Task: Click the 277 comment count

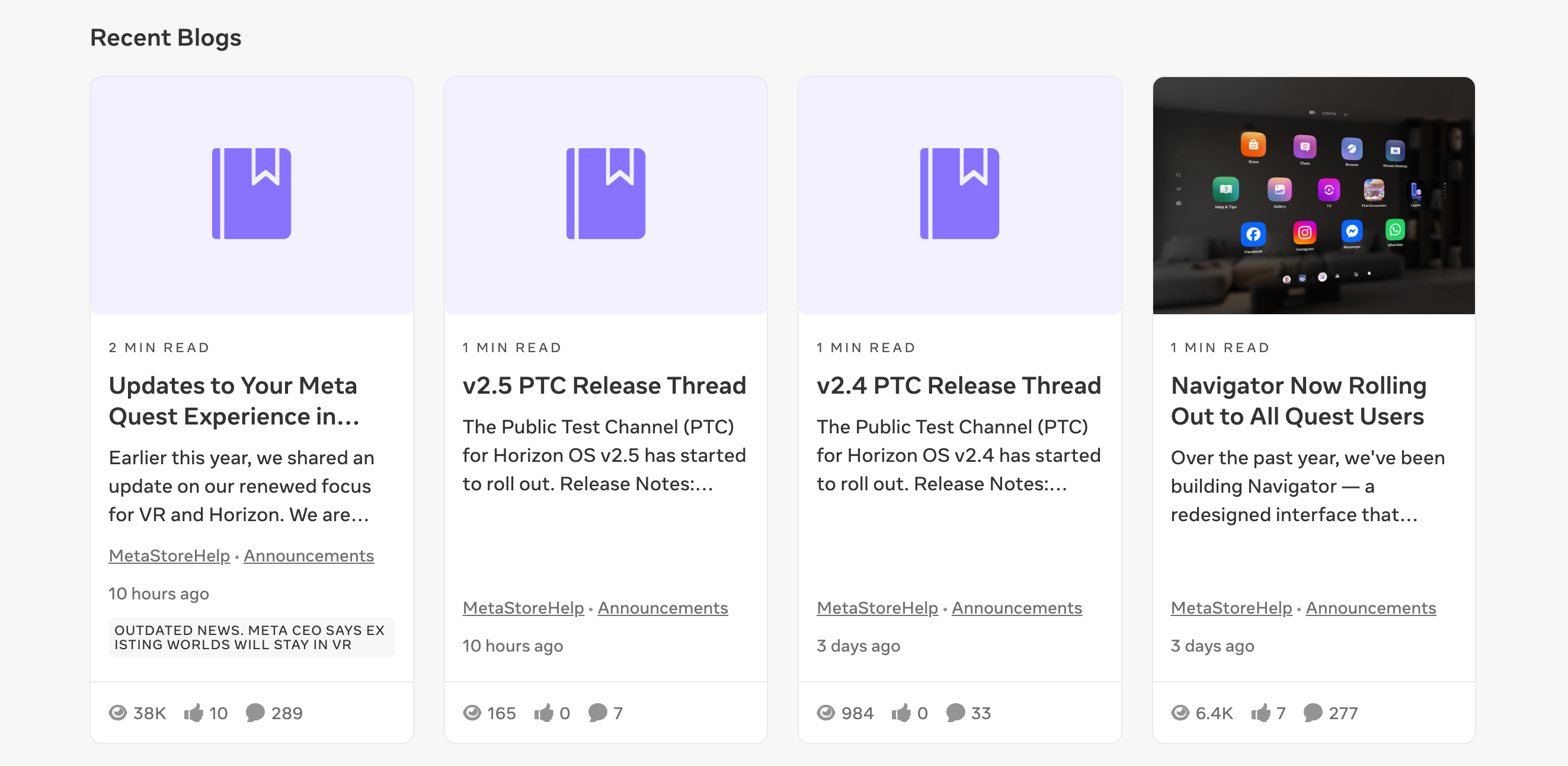Action: click(1343, 713)
